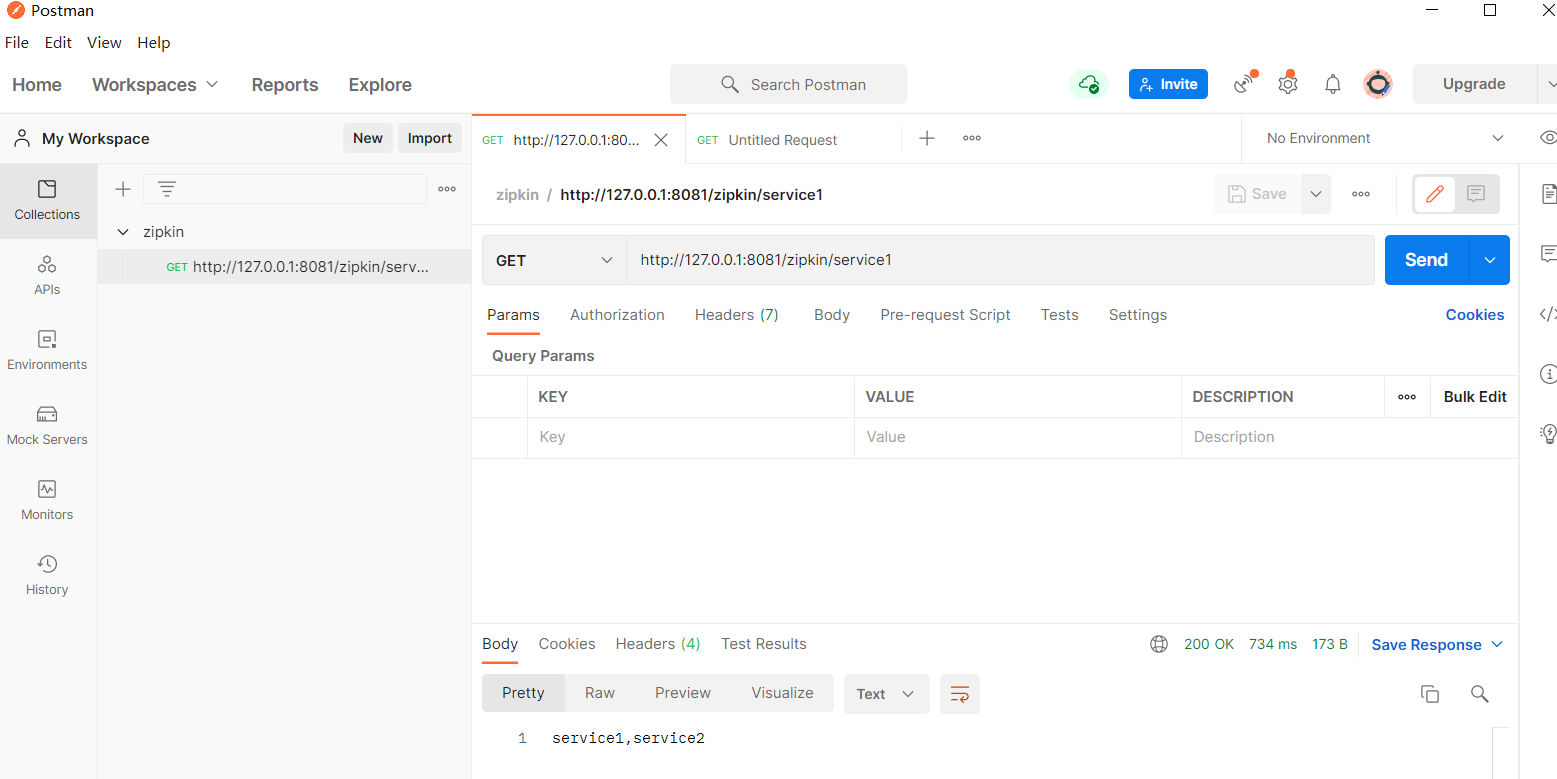This screenshot has width=1557, height=779.
Task: Collapse the zipkin collection
Action: pyautogui.click(x=123, y=232)
